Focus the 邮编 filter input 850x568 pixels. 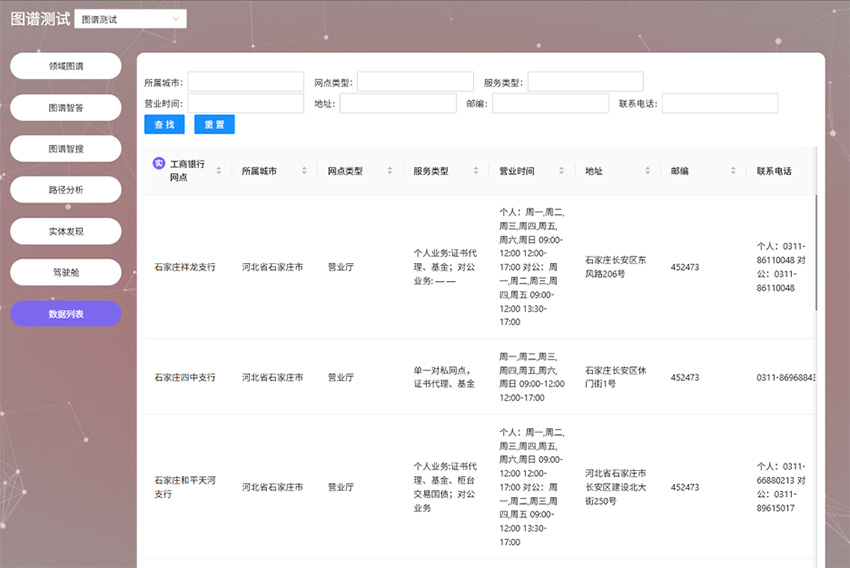coord(550,104)
